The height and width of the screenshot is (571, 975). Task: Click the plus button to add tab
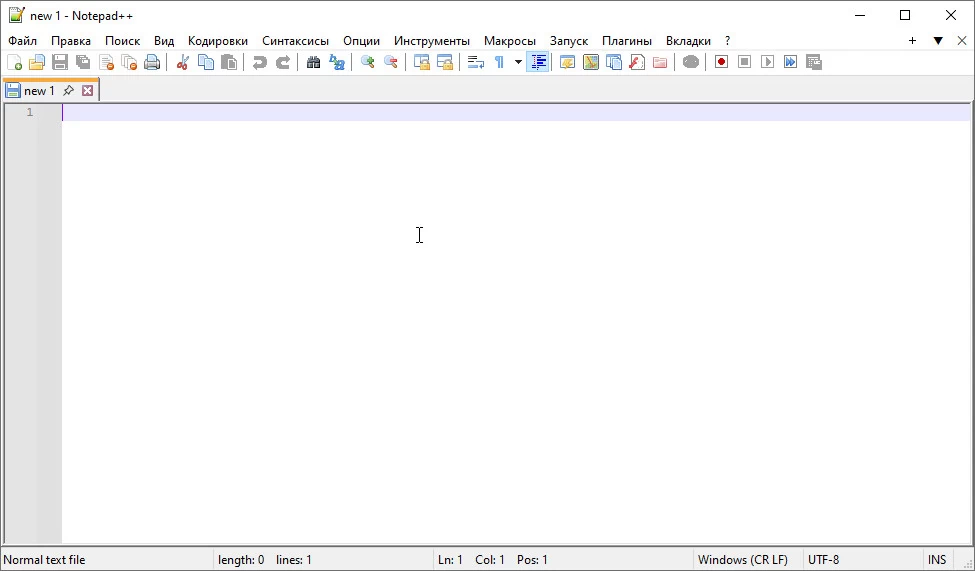pyautogui.click(x=912, y=41)
